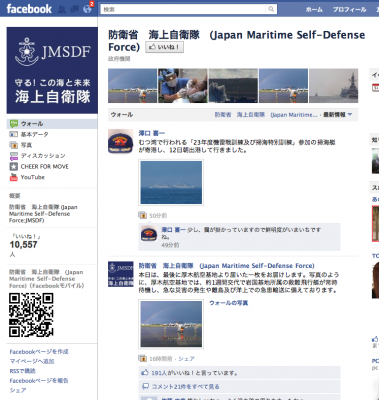Open the surgery photo thumbnail
This screenshot has width=379, height=400.
pos(183,86)
